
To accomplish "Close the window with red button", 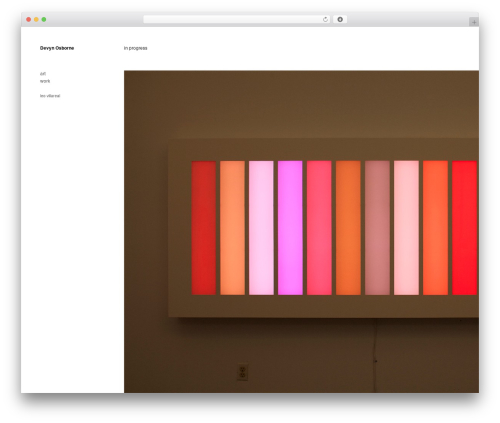I will pyautogui.click(x=29, y=19).
